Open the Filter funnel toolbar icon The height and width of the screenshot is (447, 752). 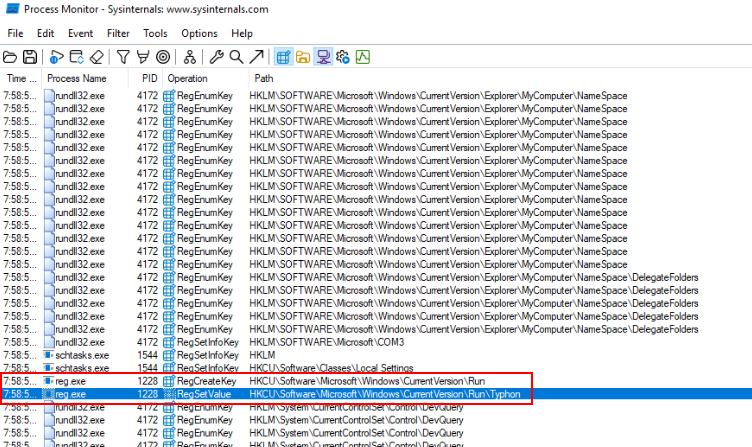coord(123,57)
